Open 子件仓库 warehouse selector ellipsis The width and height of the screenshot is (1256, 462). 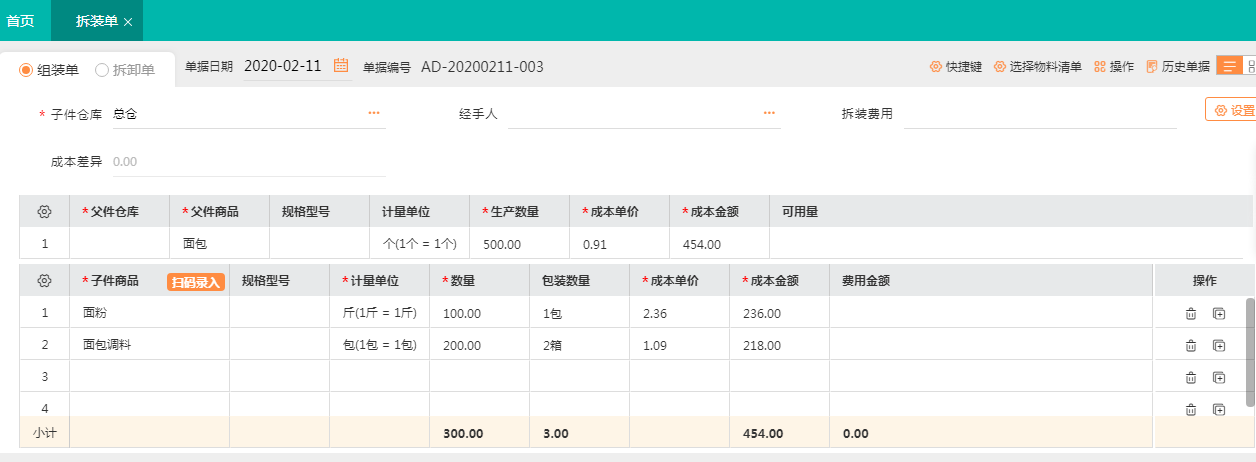374,113
